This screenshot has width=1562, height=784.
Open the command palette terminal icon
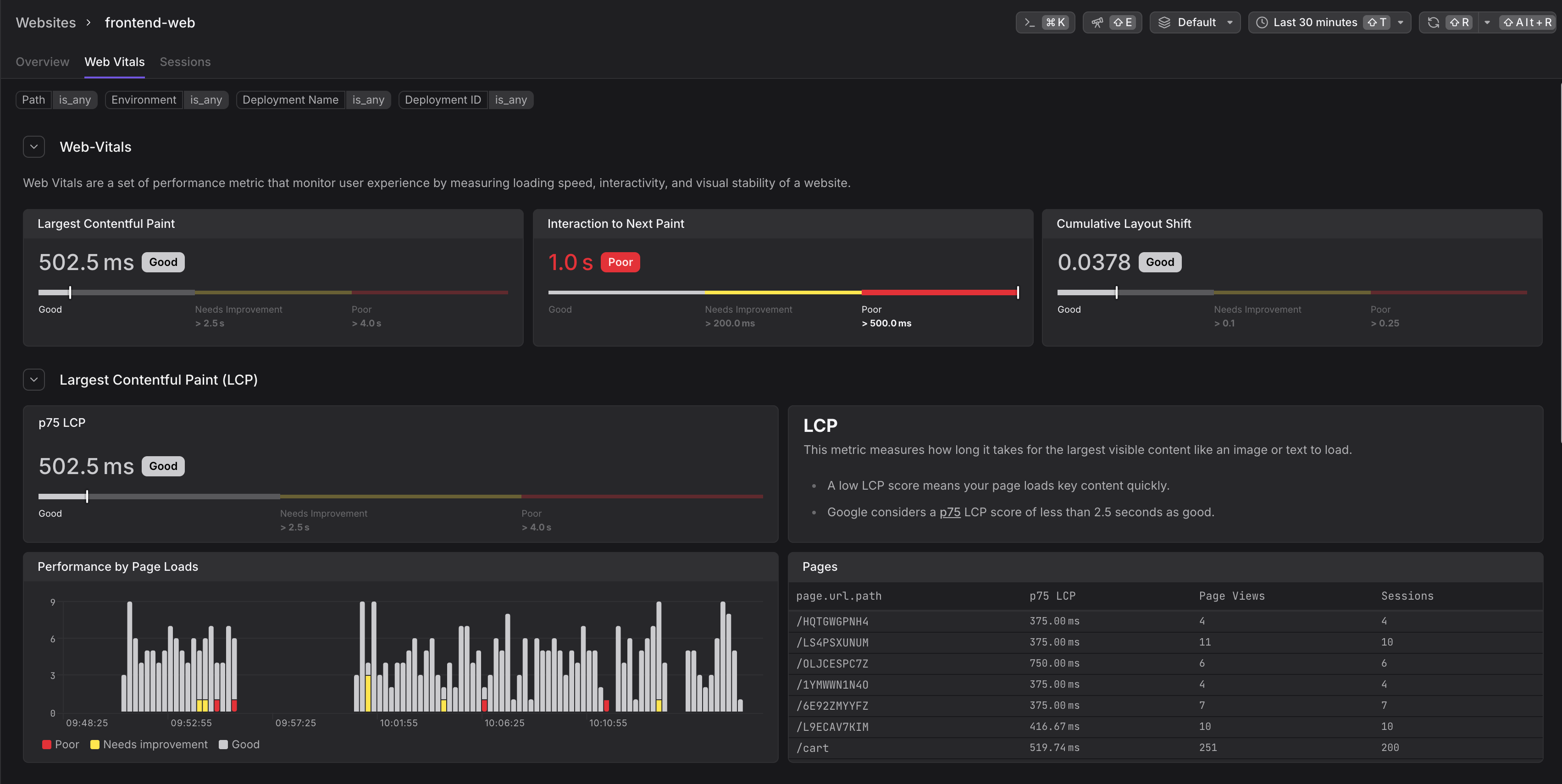pyautogui.click(x=1029, y=22)
